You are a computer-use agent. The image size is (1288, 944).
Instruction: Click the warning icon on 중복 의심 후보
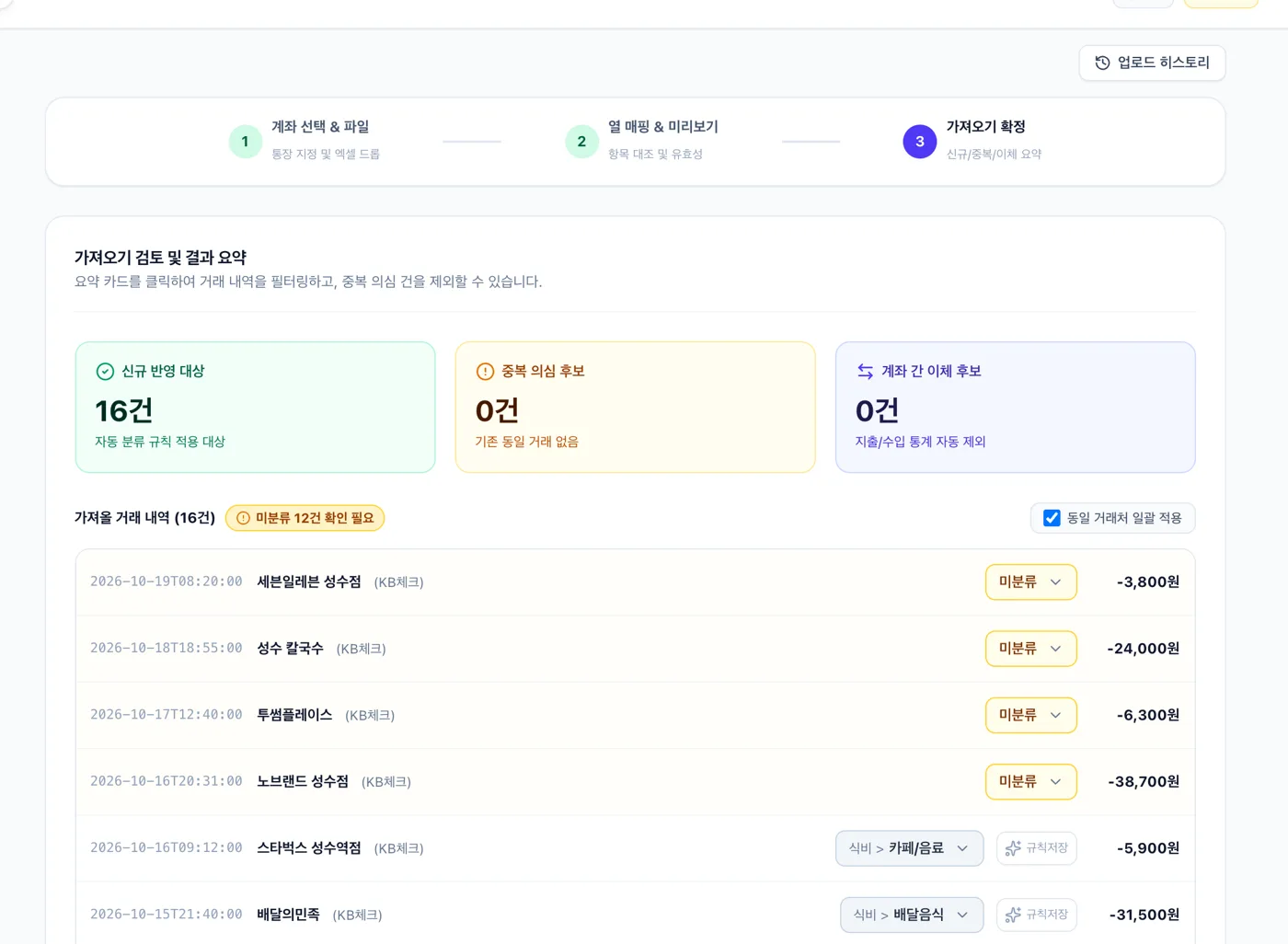[485, 371]
